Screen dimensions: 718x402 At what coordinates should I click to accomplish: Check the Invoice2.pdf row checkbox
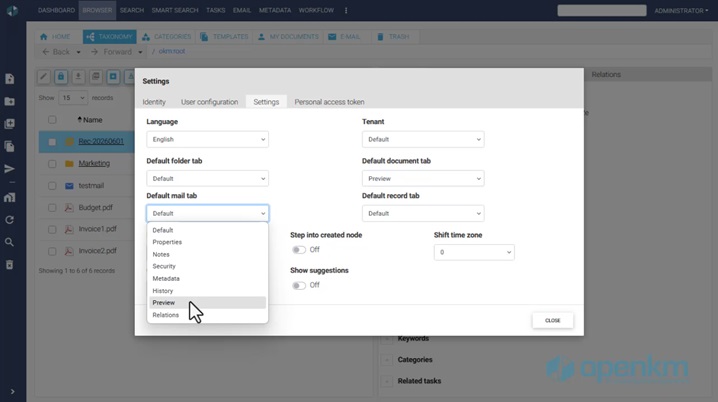[x=52, y=251]
